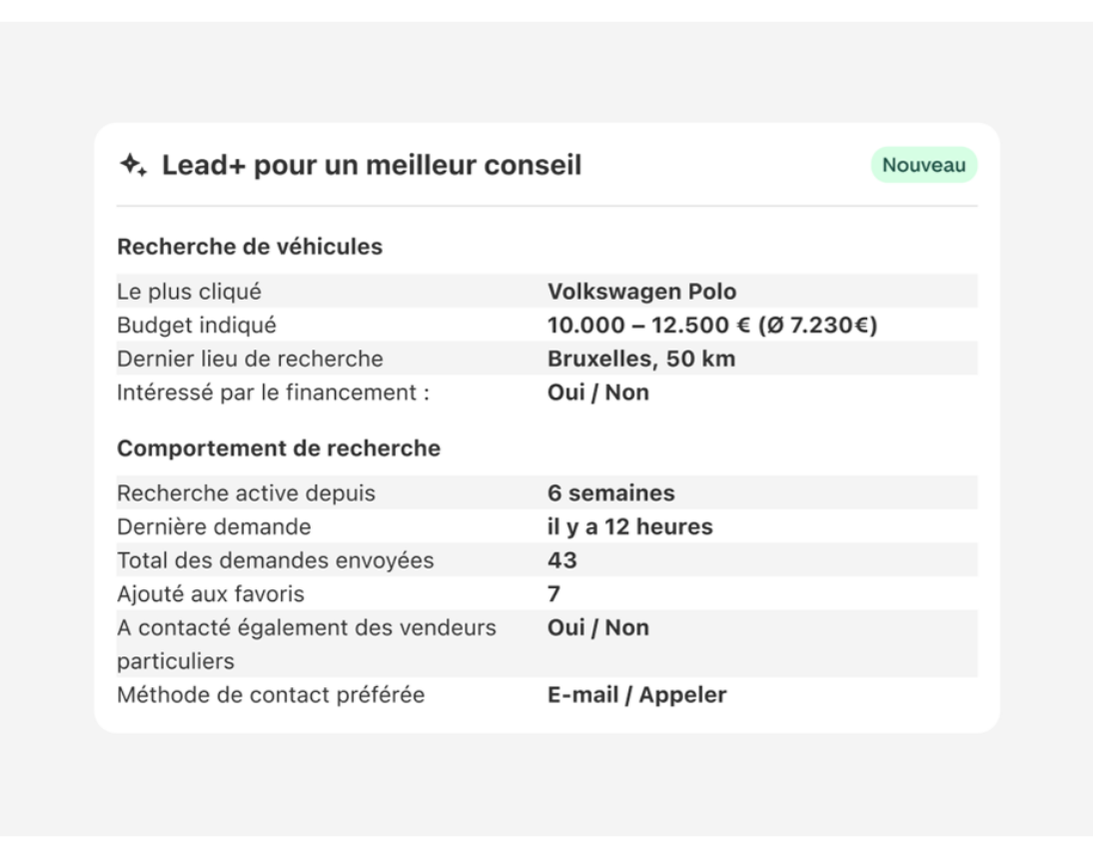The height and width of the screenshot is (859, 1093).
Task: Click the 6 semaines value
Action: click(x=610, y=493)
